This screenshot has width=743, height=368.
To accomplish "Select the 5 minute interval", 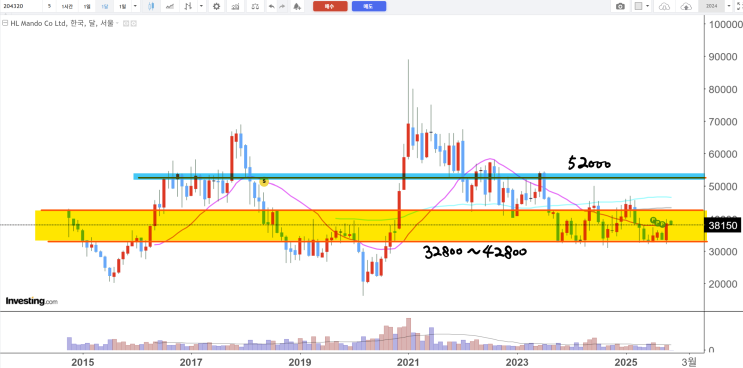I will tap(49, 6).
